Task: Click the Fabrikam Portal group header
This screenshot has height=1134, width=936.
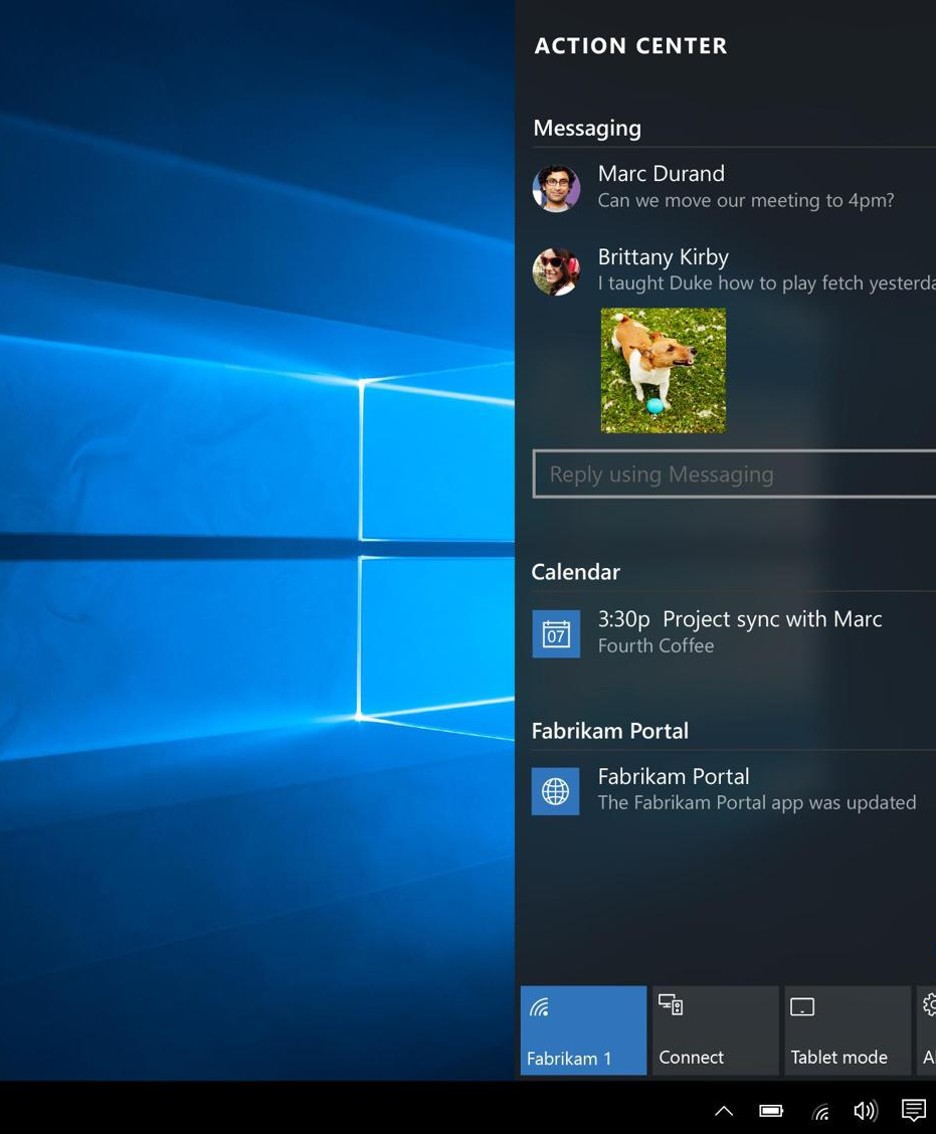Action: click(610, 731)
